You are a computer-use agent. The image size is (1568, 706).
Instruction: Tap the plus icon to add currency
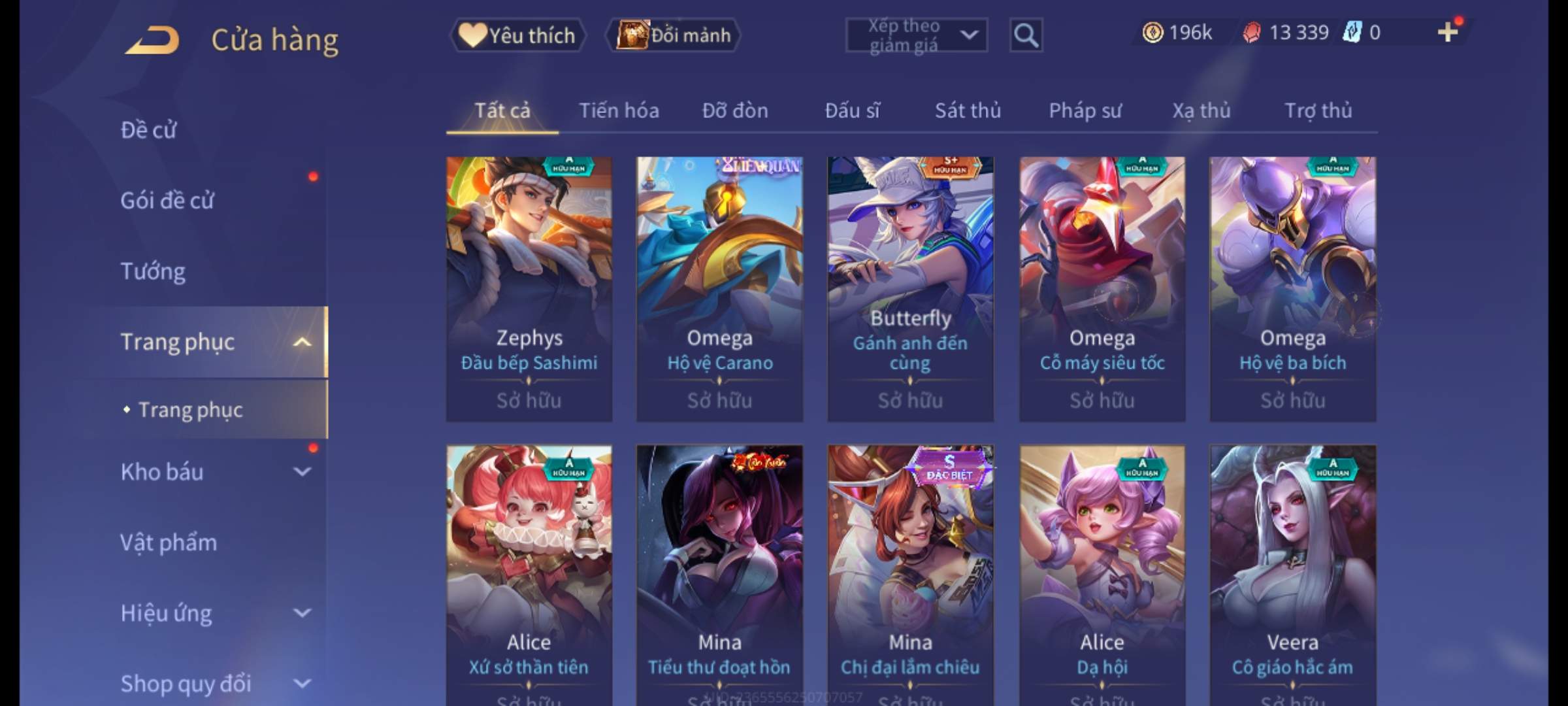(1448, 32)
